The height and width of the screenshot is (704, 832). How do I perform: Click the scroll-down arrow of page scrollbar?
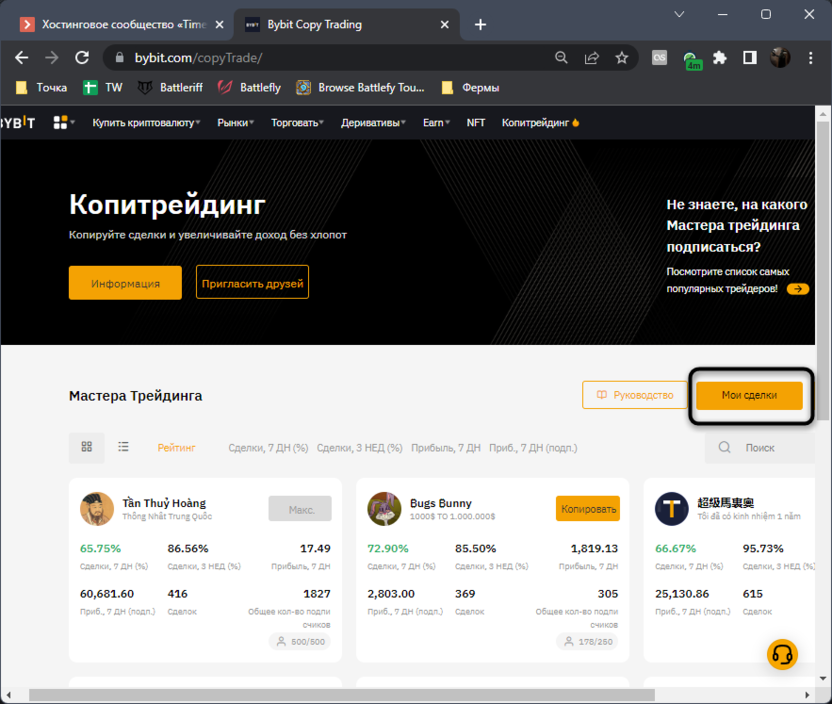point(823,678)
